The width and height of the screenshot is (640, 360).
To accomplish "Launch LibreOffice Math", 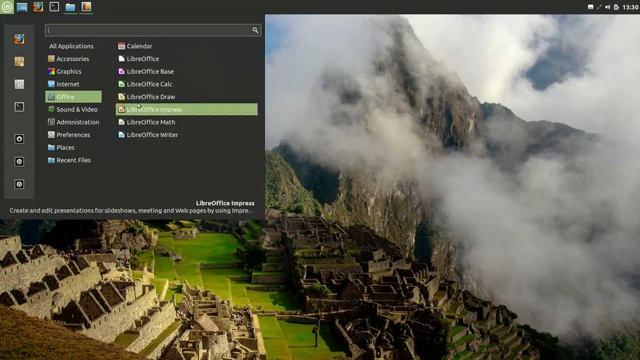I will tap(147, 122).
